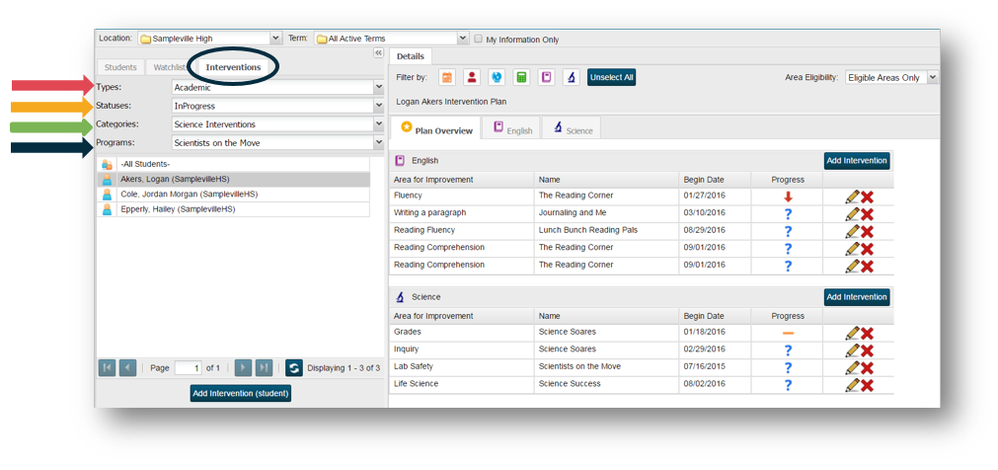Toggle the green calculator filter icon
The height and width of the screenshot is (470, 998).
[x=521, y=77]
